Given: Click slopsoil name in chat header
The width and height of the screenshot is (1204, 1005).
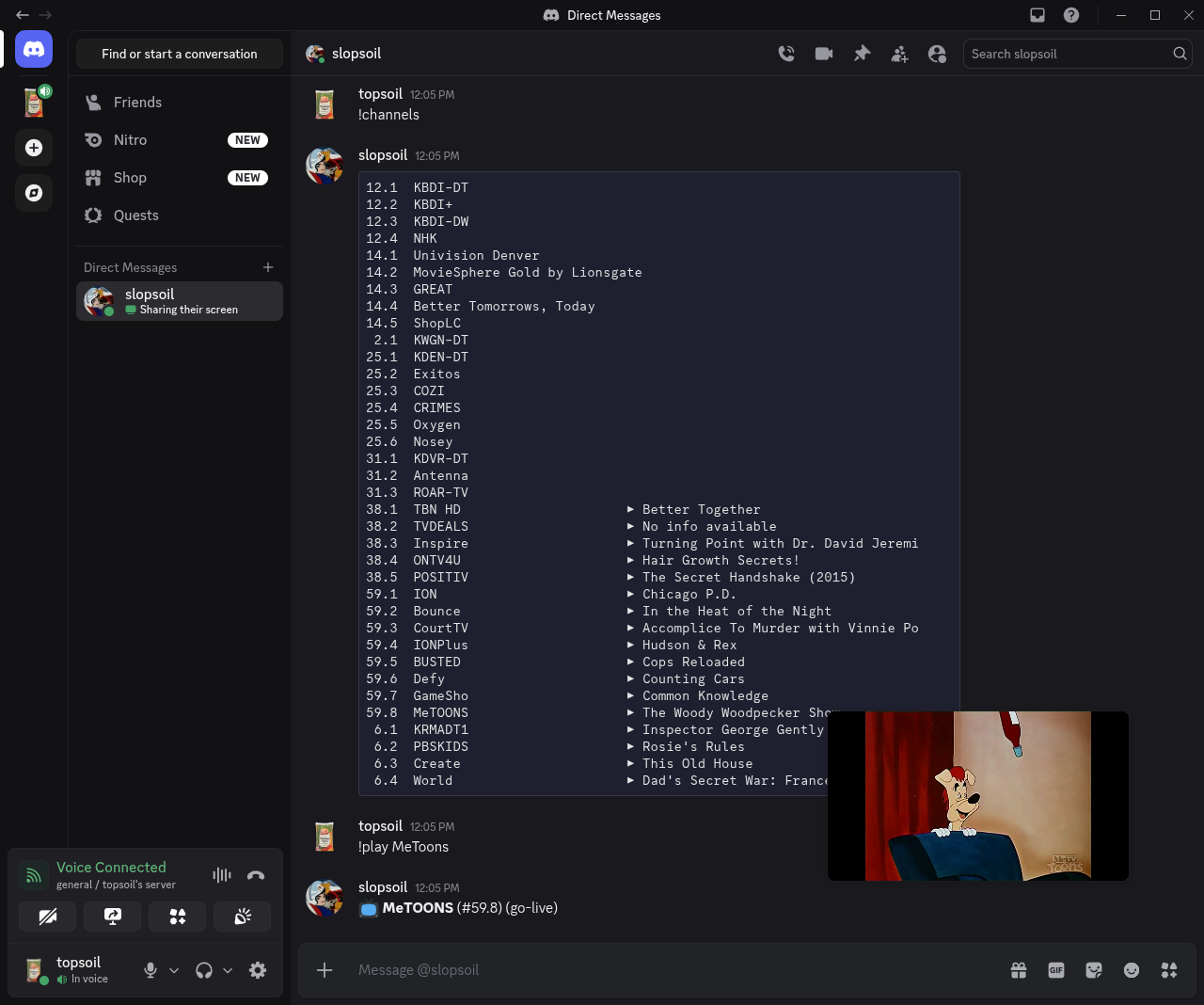Looking at the screenshot, I should (356, 54).
